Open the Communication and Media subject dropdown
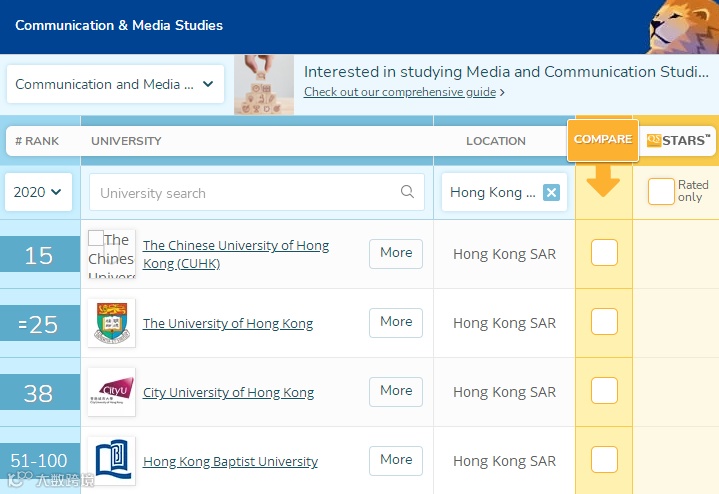The image size is (719, 494). click(x=115, y=84)
